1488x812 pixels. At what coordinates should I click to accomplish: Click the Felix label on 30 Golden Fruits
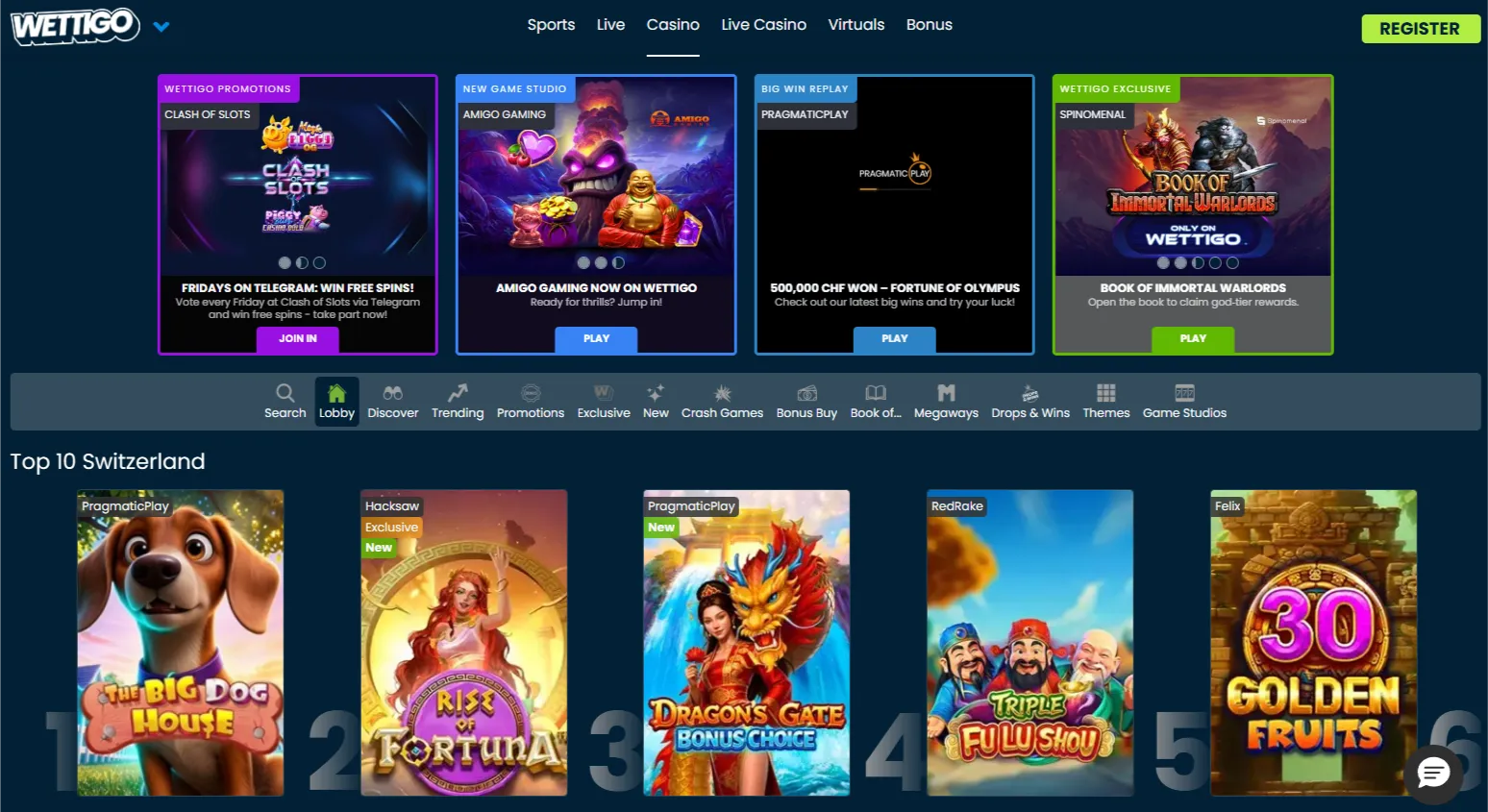tap(1228, 505)
